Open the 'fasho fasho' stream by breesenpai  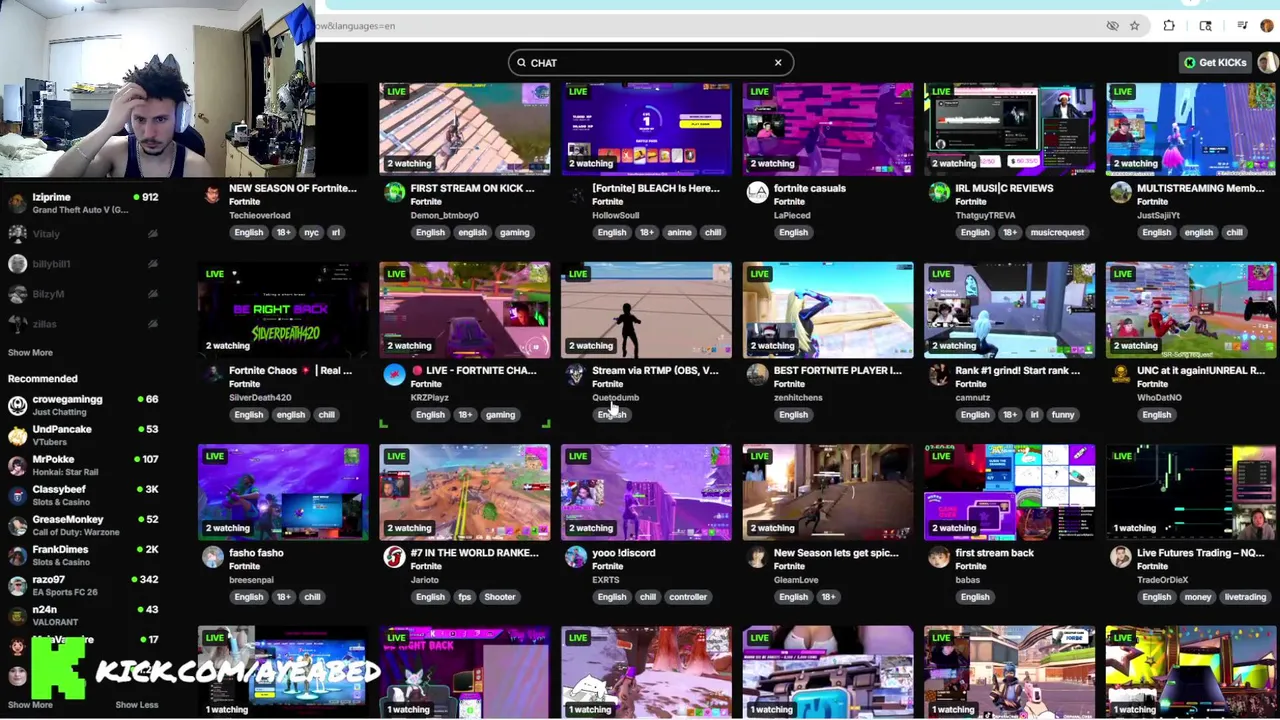click(x=256, y=552)
